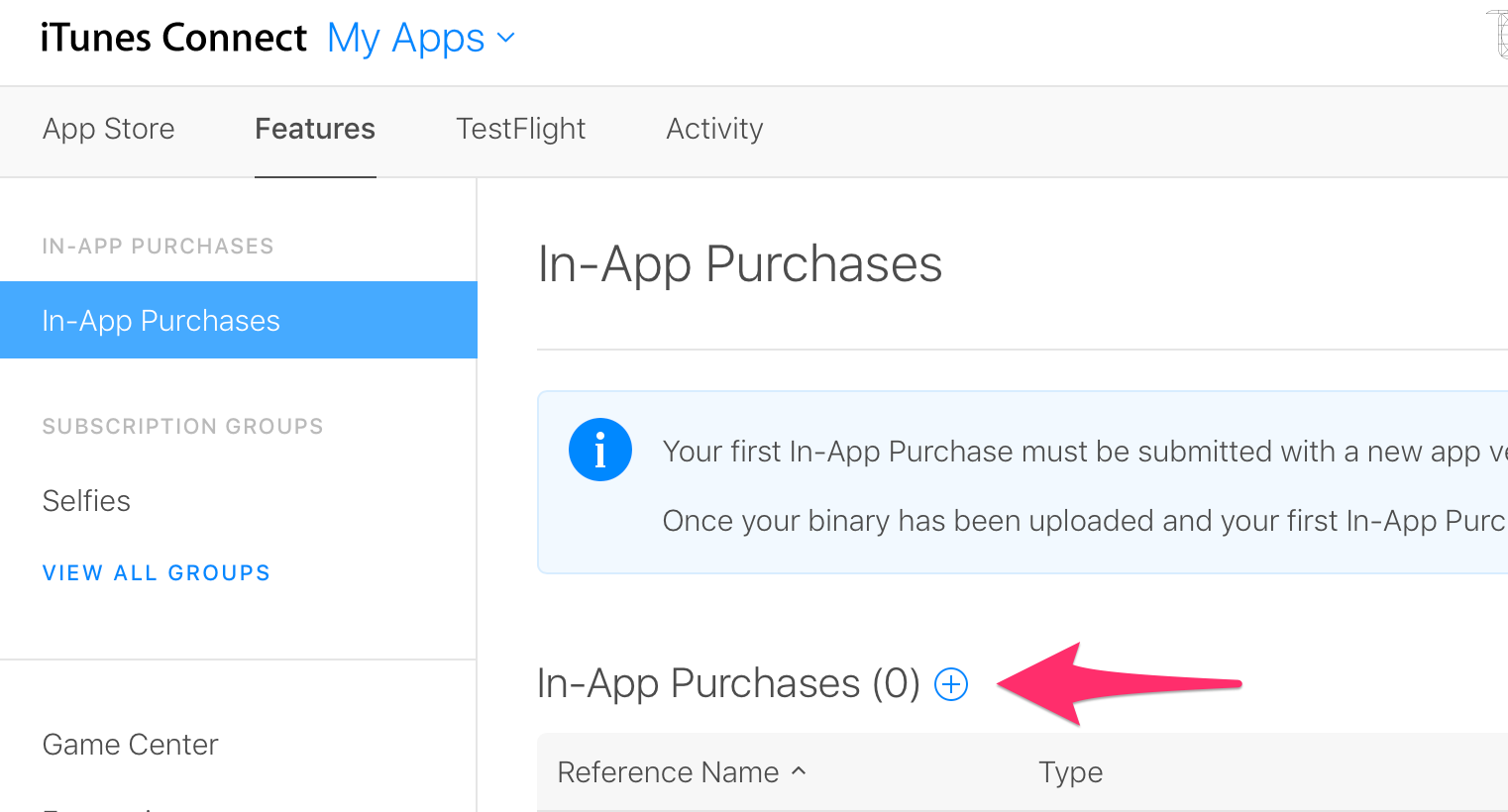Open the TestFlight tab
This screenshot has height=812, width=1508.
[521, 129]
